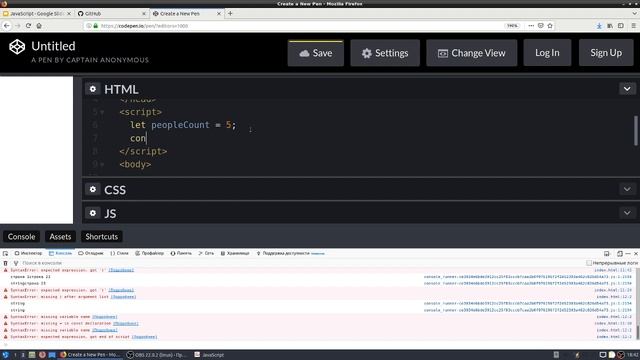This screenshot has width=640, height=360.
Task: Switch to the GitHub tab
Action: (x=111, y=13)
